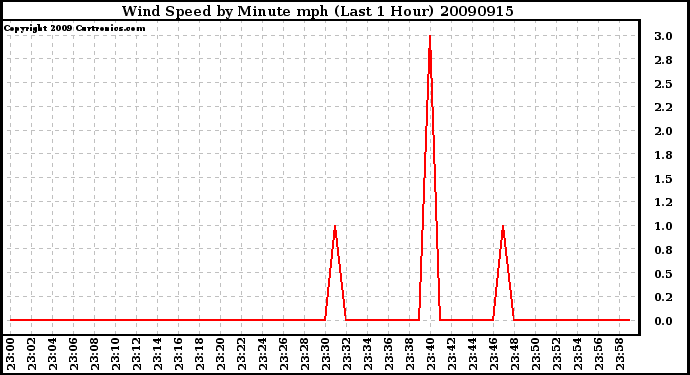Click the 23:10 time axis label

pyautogui.click(x=115, y=354)
